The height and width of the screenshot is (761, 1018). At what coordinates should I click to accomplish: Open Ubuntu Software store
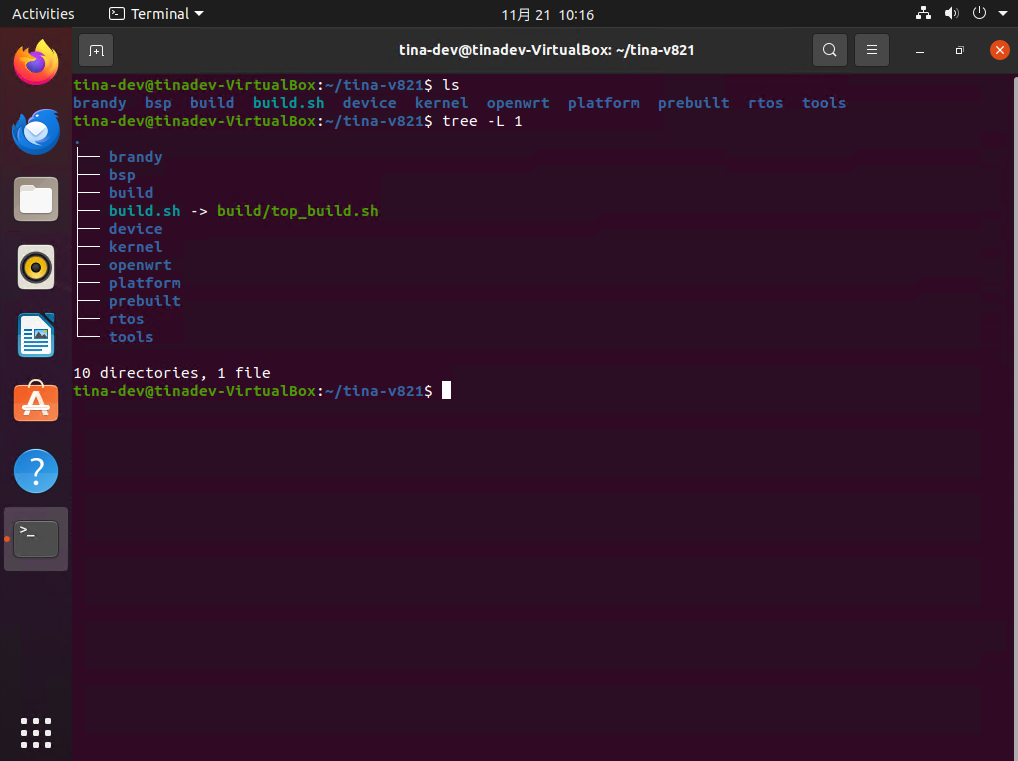click(x=36, y=403)
